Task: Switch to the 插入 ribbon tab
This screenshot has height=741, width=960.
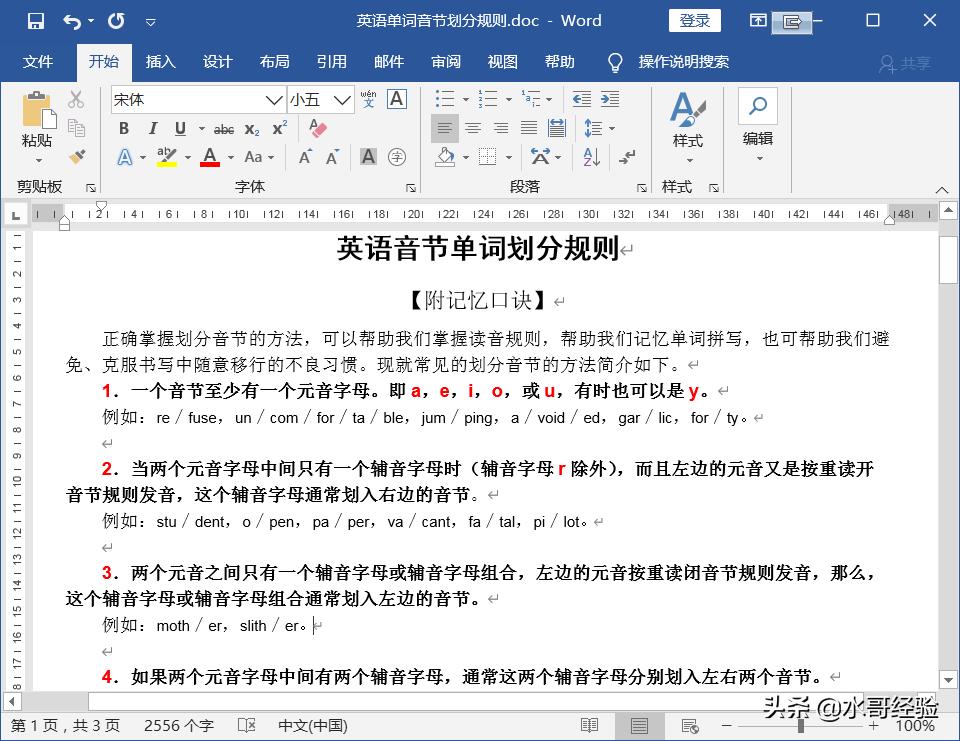Action: pyautogui.click(x=160, y=62)
